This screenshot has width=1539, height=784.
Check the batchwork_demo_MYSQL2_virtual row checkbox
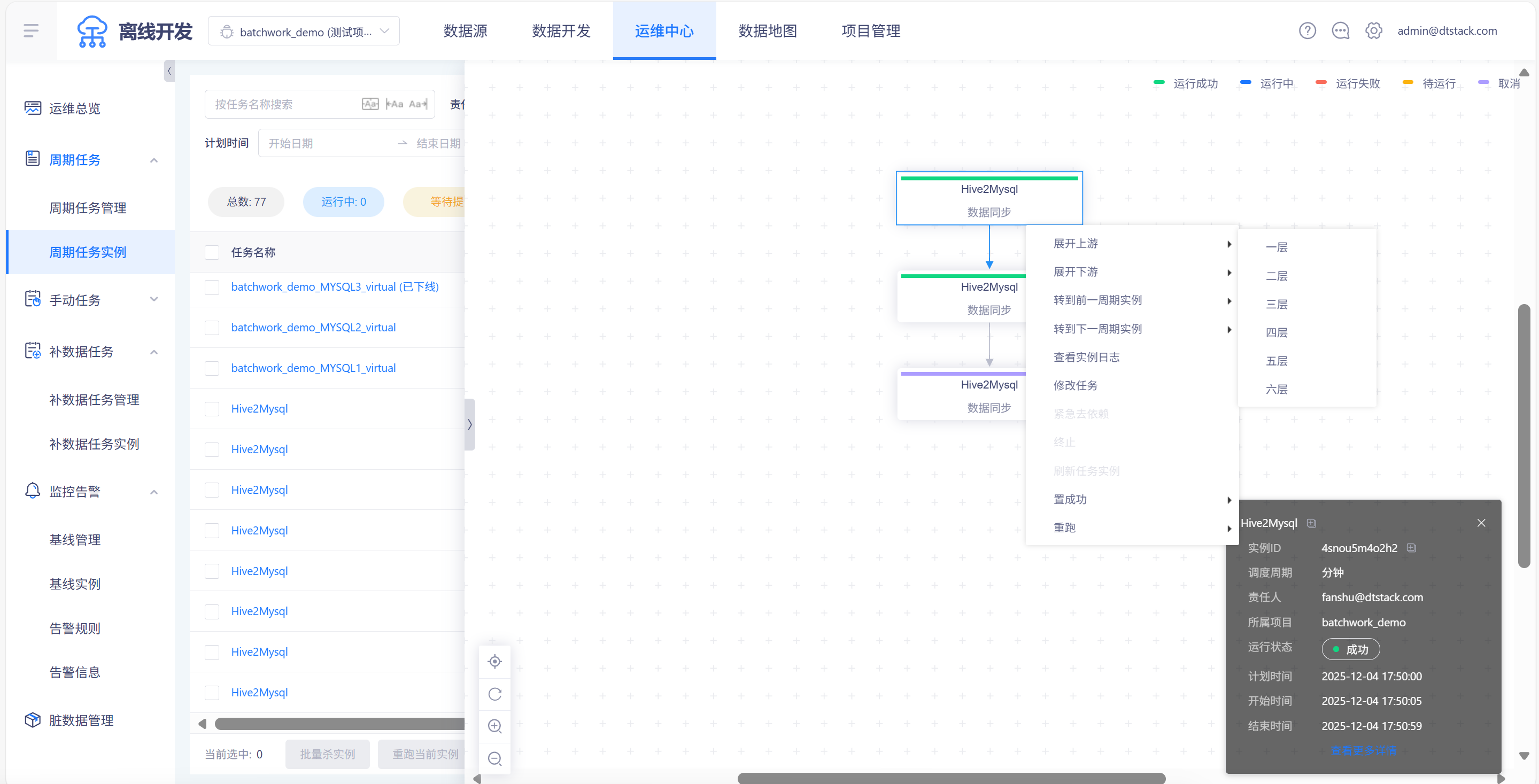click(x=212, y=328)
